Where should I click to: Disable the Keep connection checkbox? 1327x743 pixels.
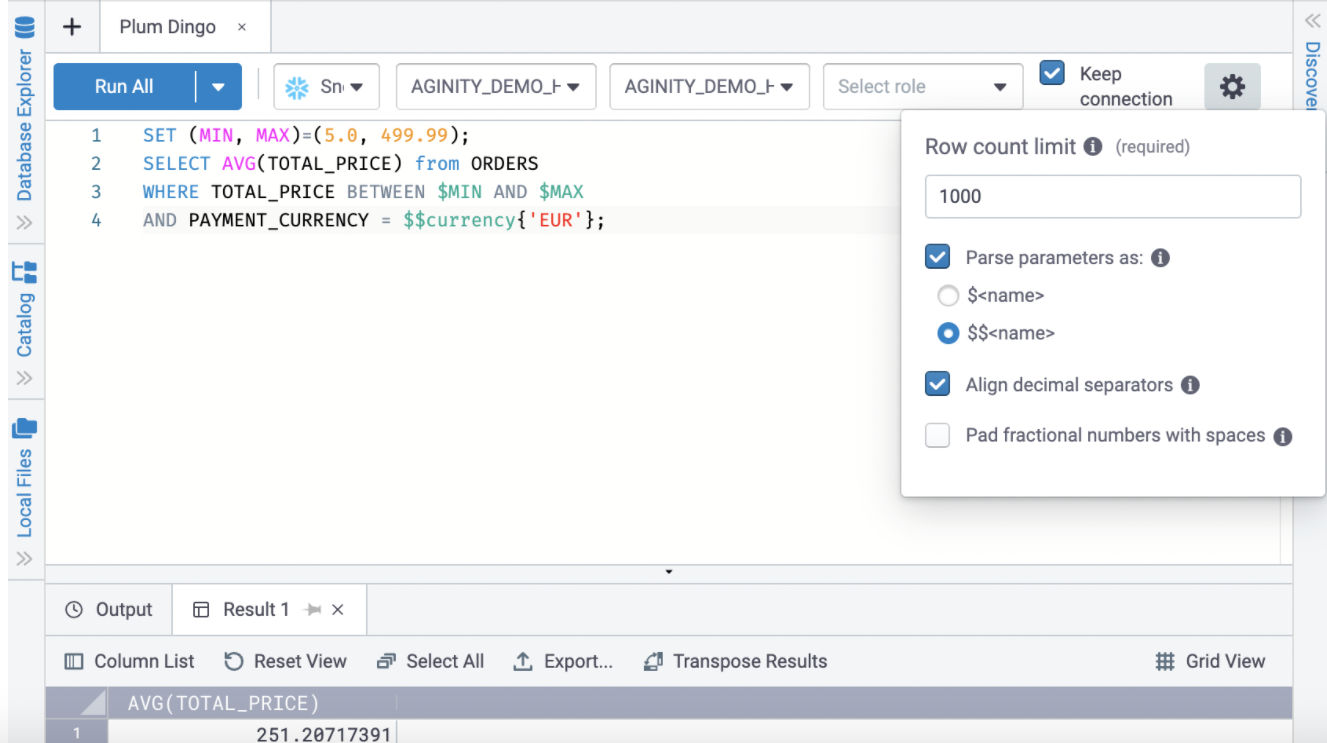coord(1051,72)
